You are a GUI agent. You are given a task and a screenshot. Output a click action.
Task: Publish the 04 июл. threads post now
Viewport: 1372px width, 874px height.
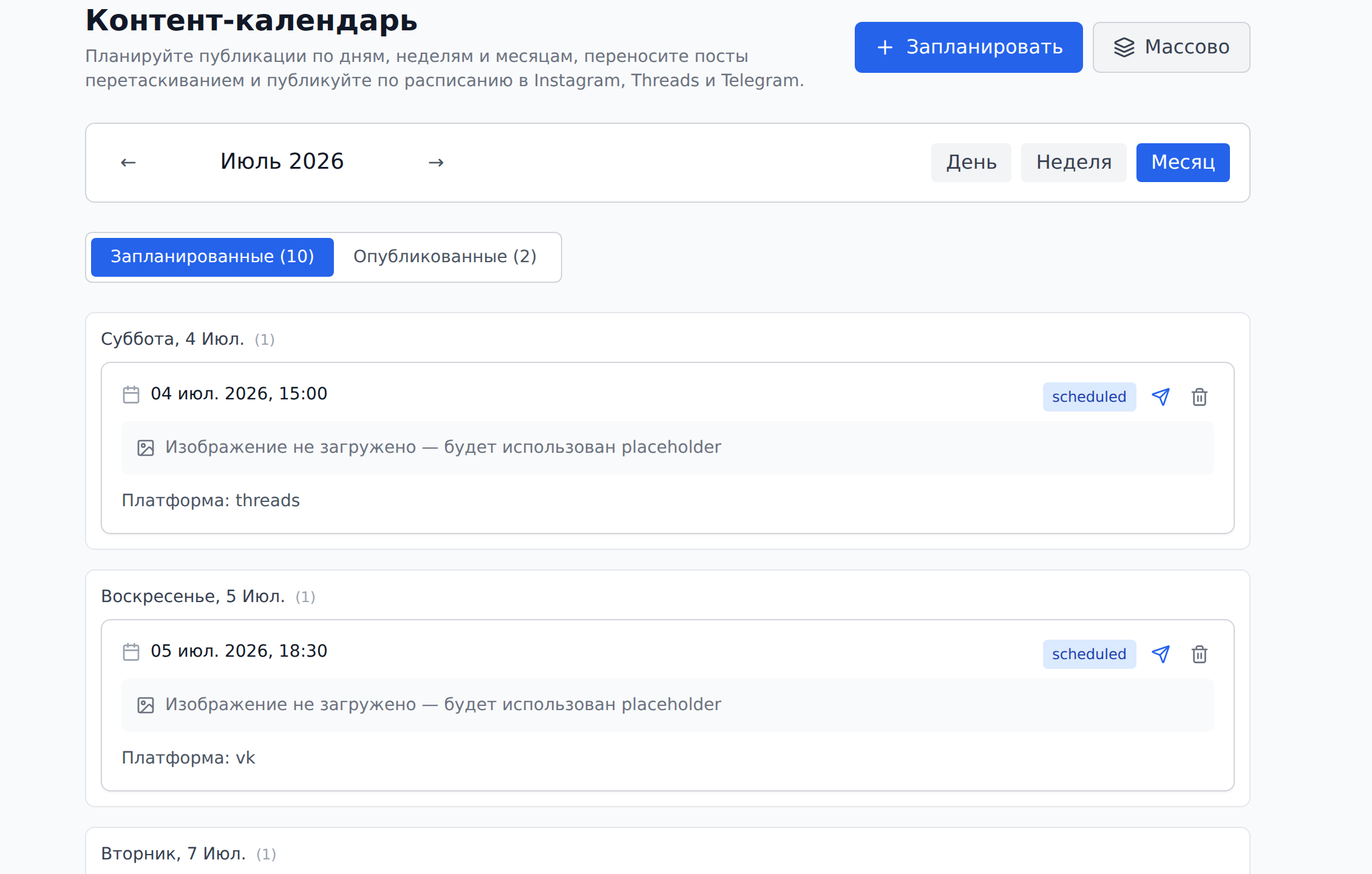point(1161,397)
